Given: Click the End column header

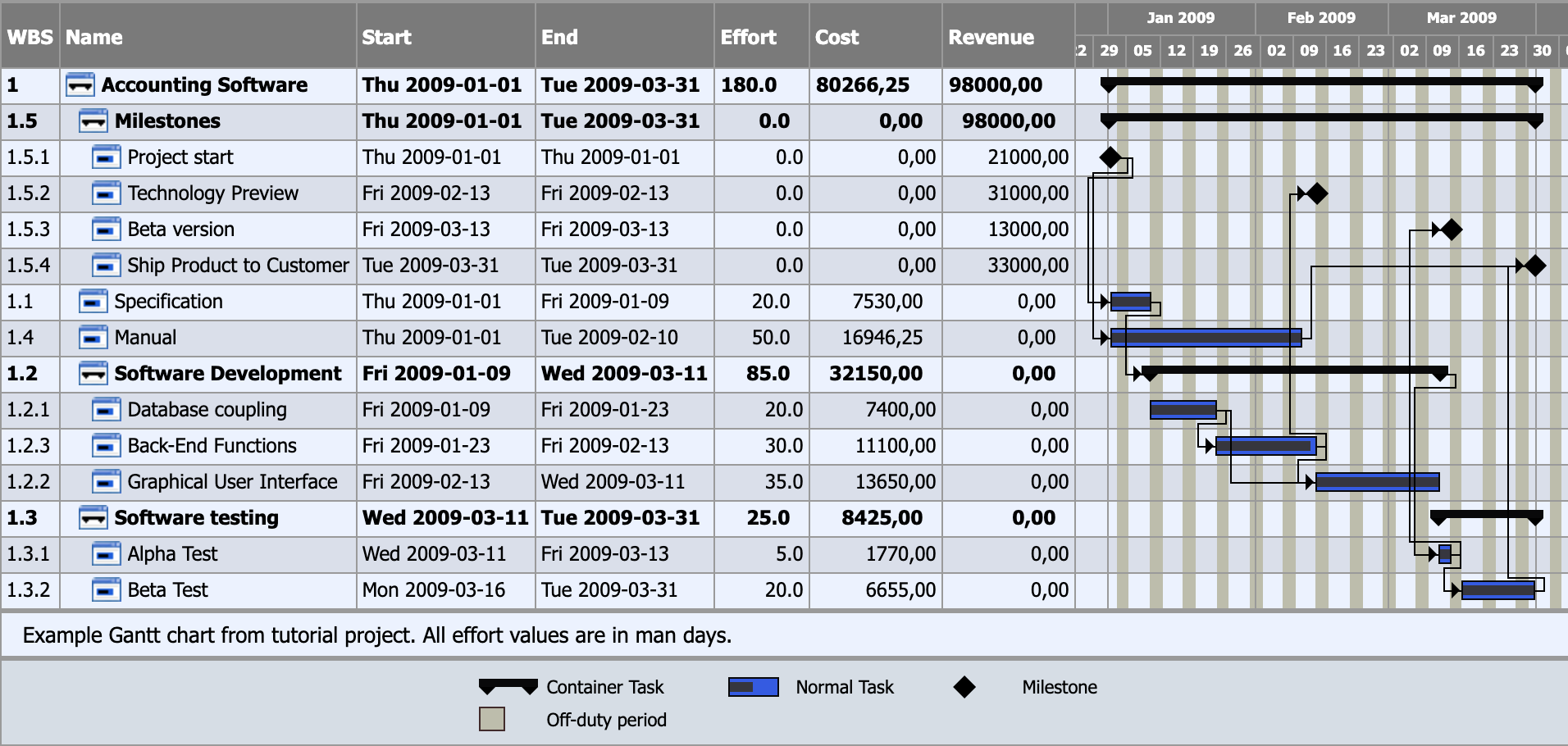Looking at the screenshot, I should pyautogui.click(x=625, y=37).
